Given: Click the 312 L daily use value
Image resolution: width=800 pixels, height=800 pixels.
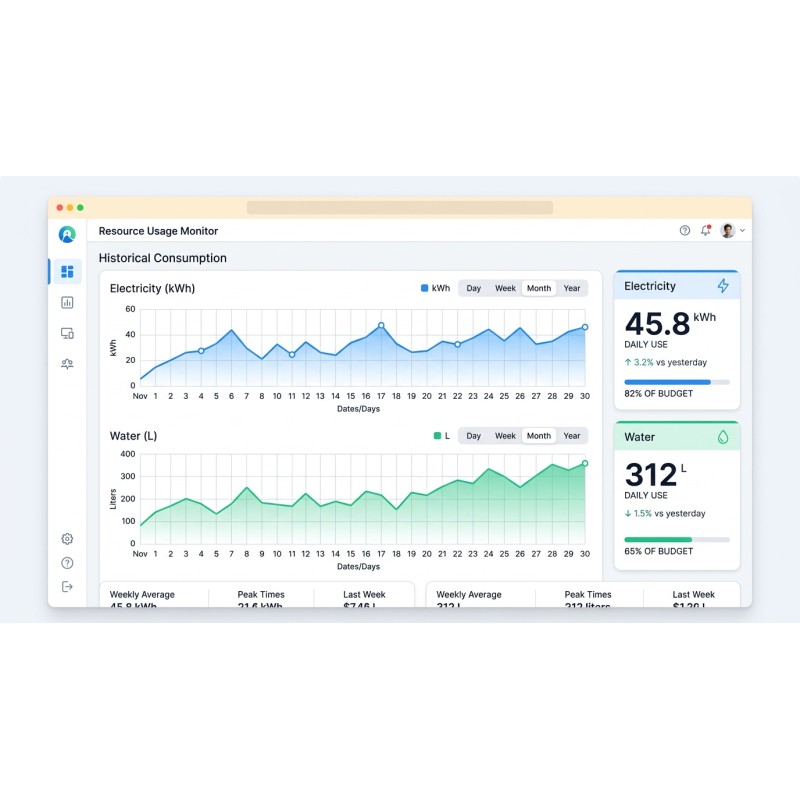Looking at the screenshot, I should click(x=656, y=474).
